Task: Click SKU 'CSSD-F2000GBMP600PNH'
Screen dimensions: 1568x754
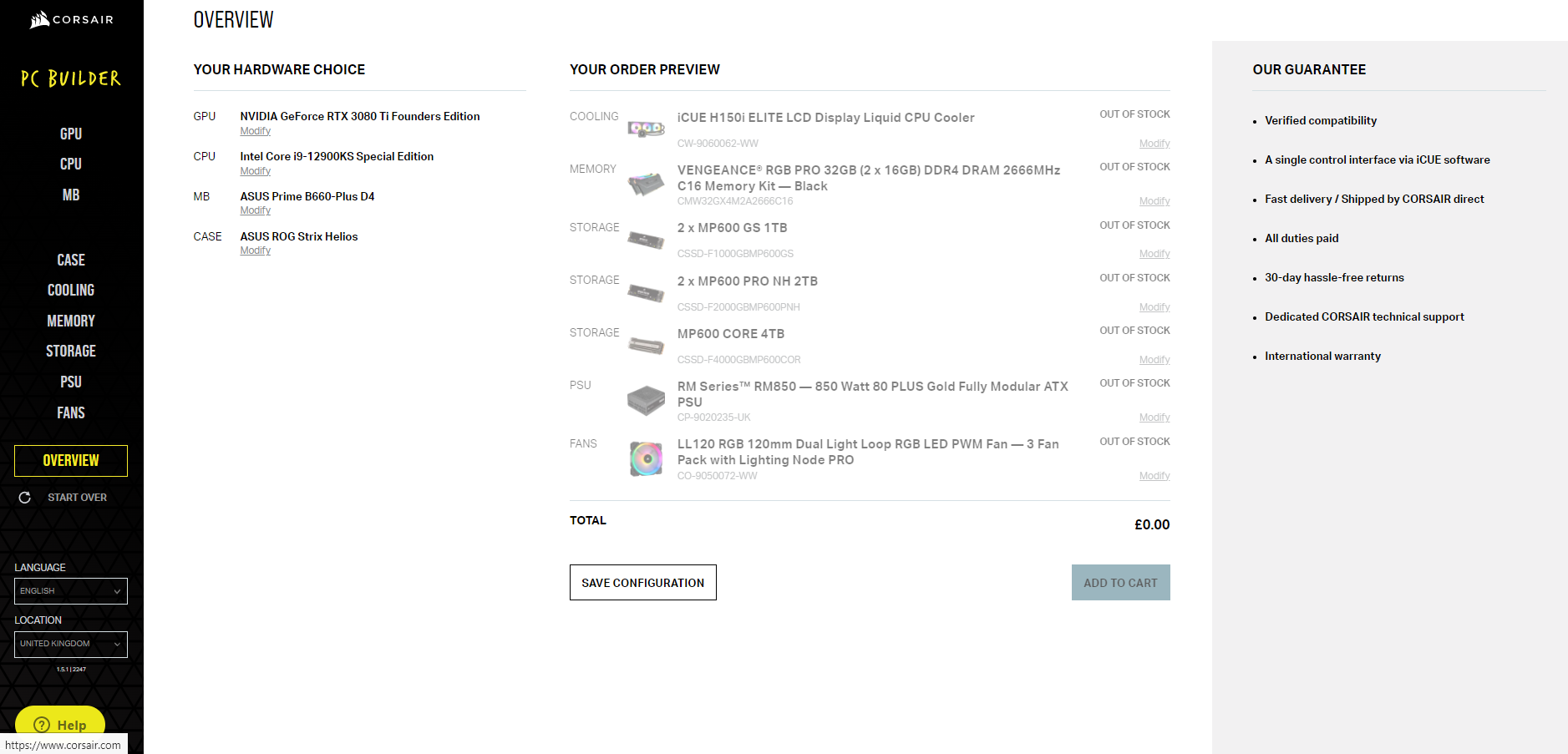Action: (738, 307)
